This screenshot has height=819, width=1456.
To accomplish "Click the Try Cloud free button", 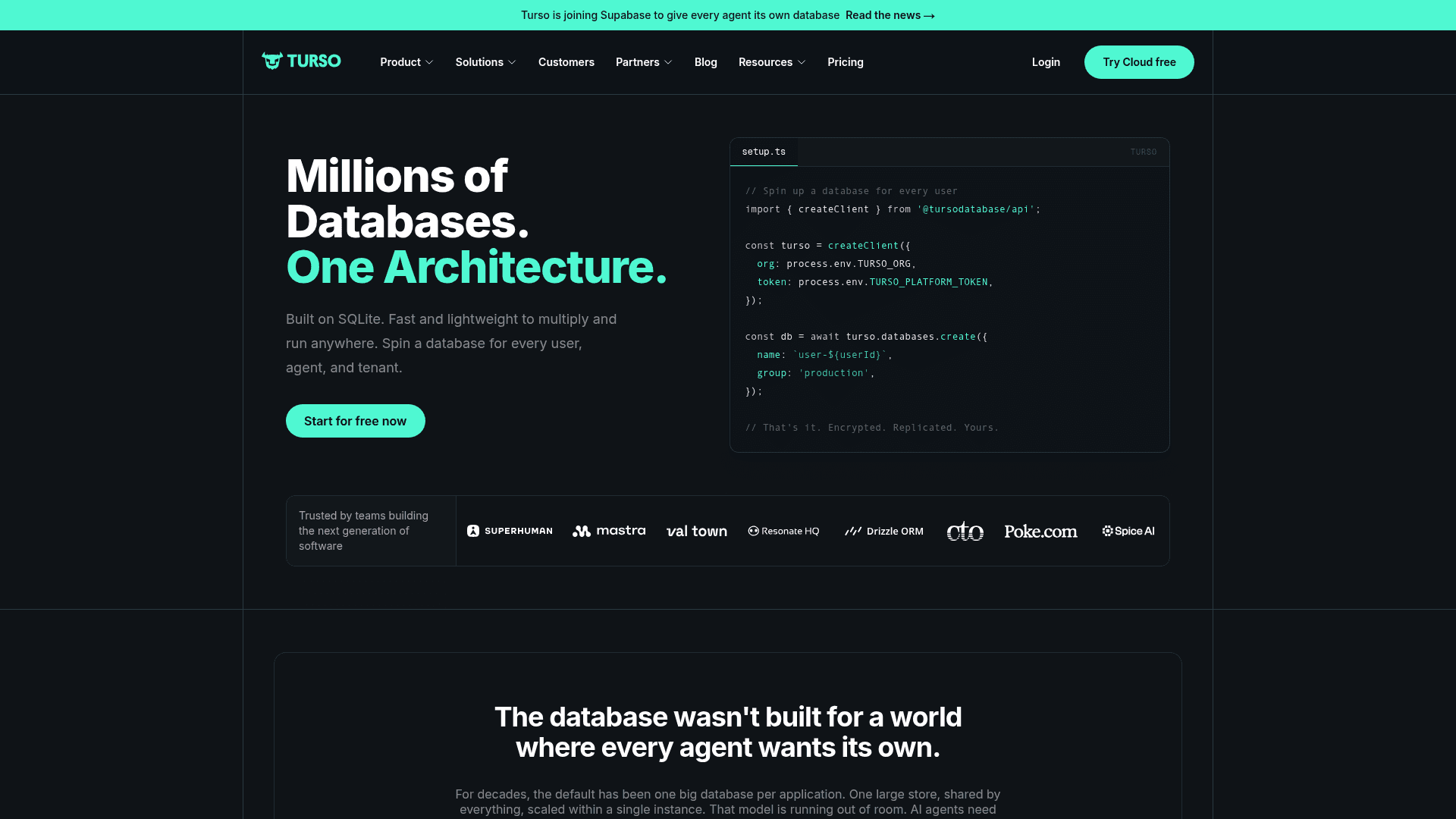I will click(x=1139, y=62).
